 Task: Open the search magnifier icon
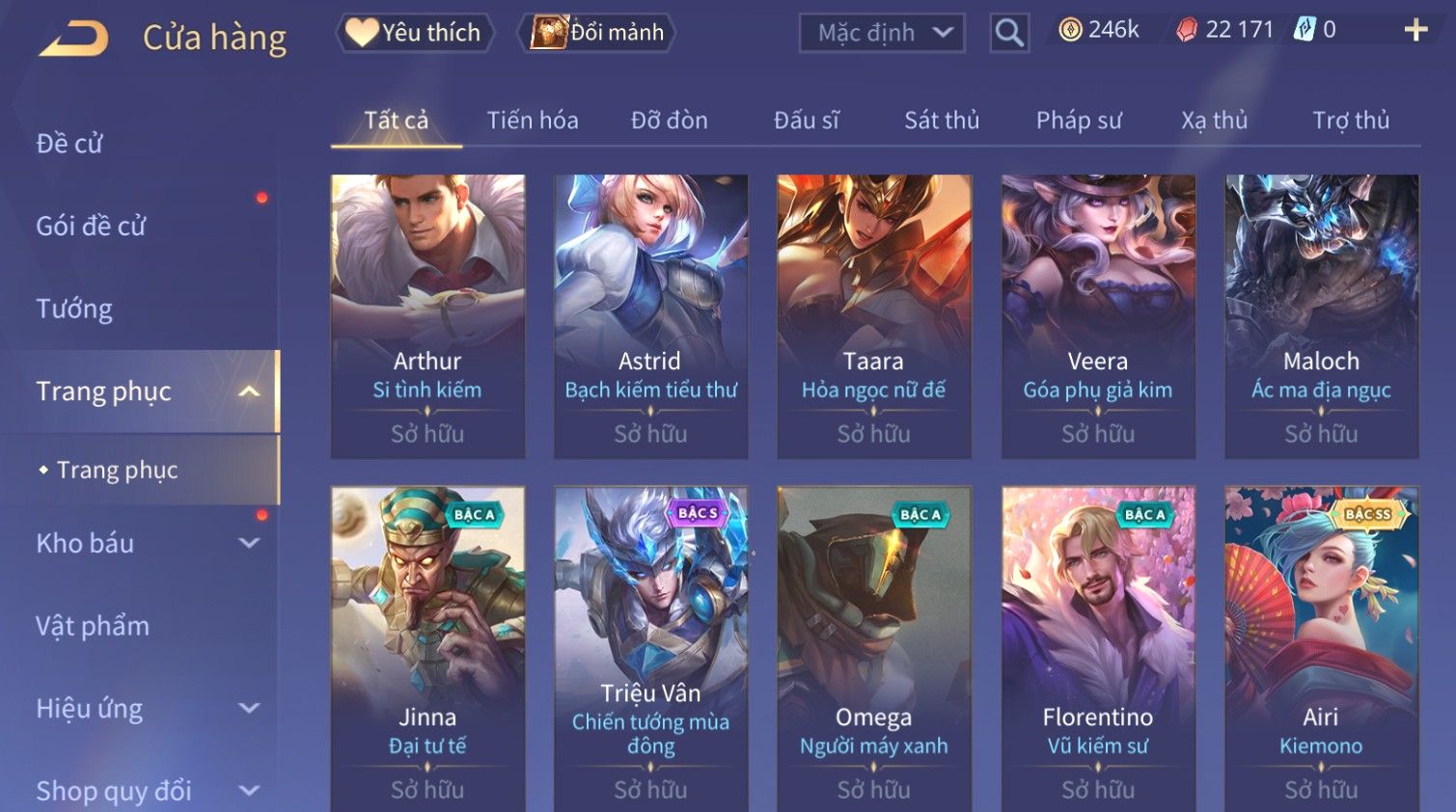point(1009,34)
